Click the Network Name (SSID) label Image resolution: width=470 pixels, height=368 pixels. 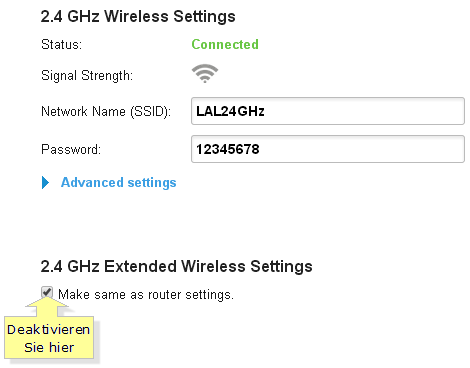(x=106, y=111)
